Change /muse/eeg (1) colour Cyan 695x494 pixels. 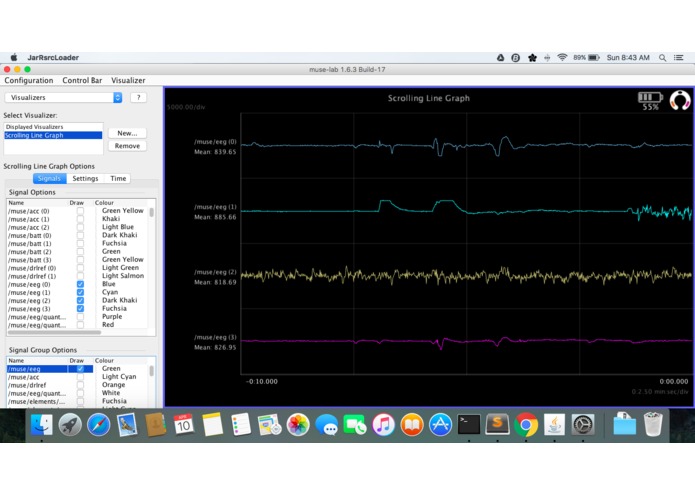pos(110,292)
